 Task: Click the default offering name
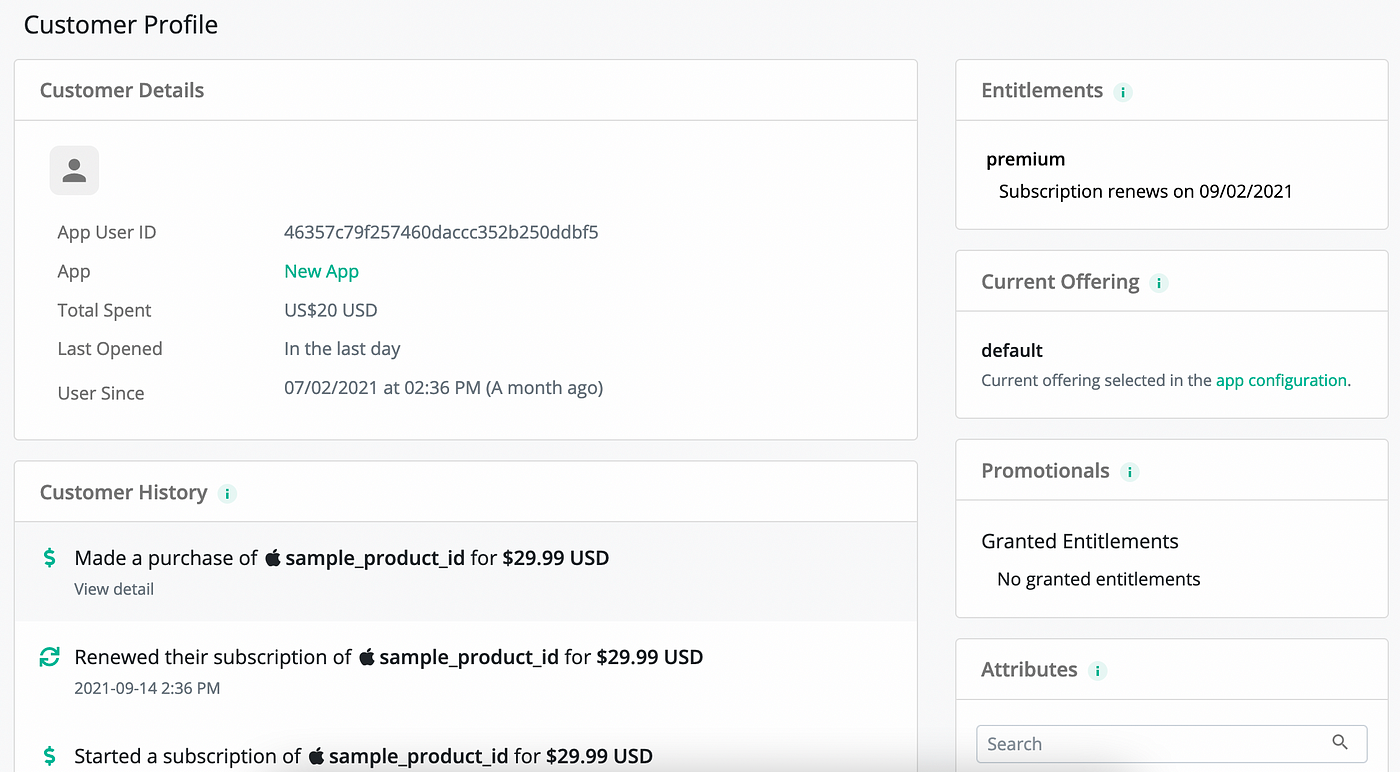1012,350
